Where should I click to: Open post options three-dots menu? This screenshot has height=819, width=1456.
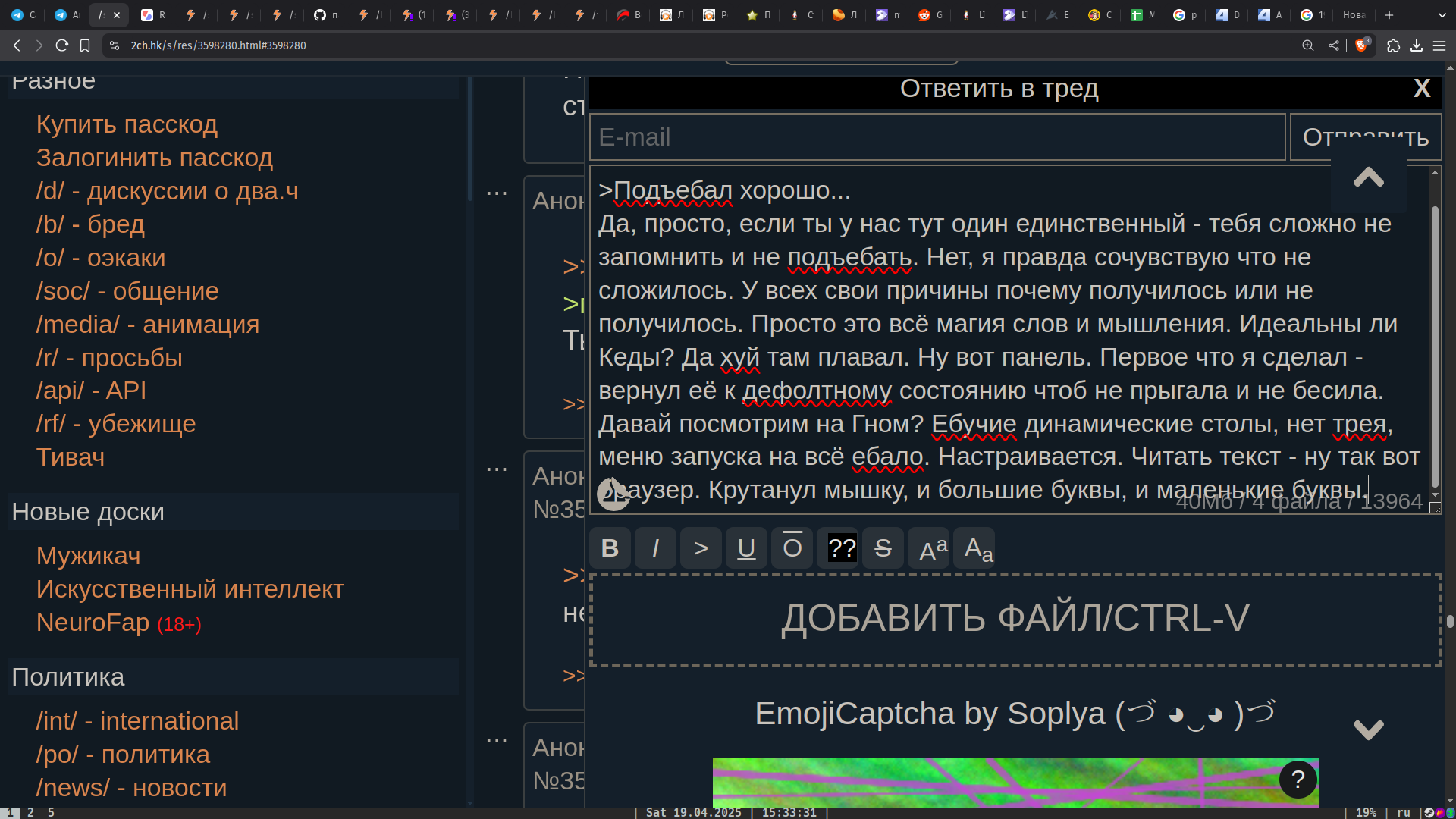pos(497,193)
